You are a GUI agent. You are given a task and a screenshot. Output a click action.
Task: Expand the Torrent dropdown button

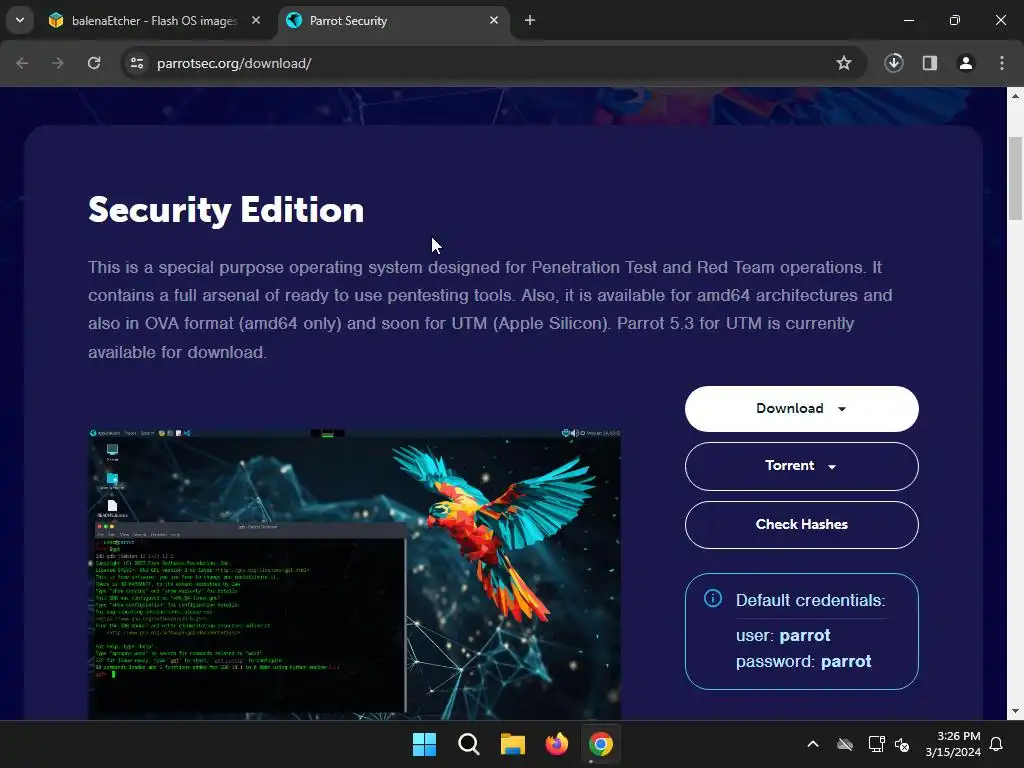pyautogui.click(x=801, y=466)
